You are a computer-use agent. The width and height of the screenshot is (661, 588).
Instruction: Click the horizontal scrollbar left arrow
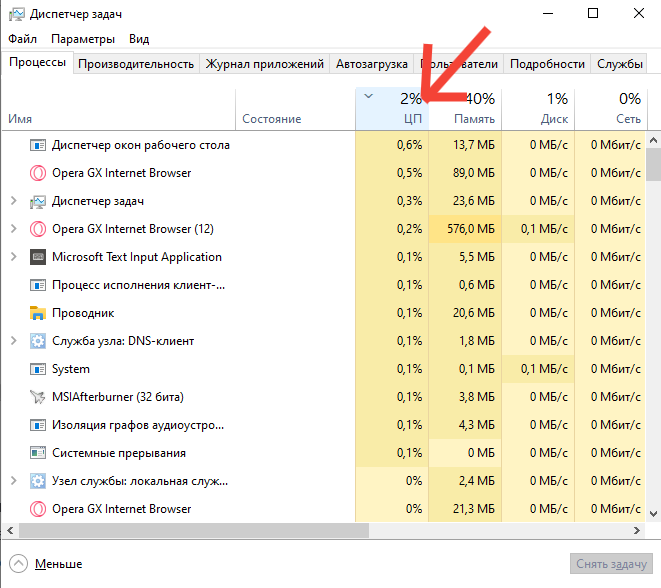[11, 531]
